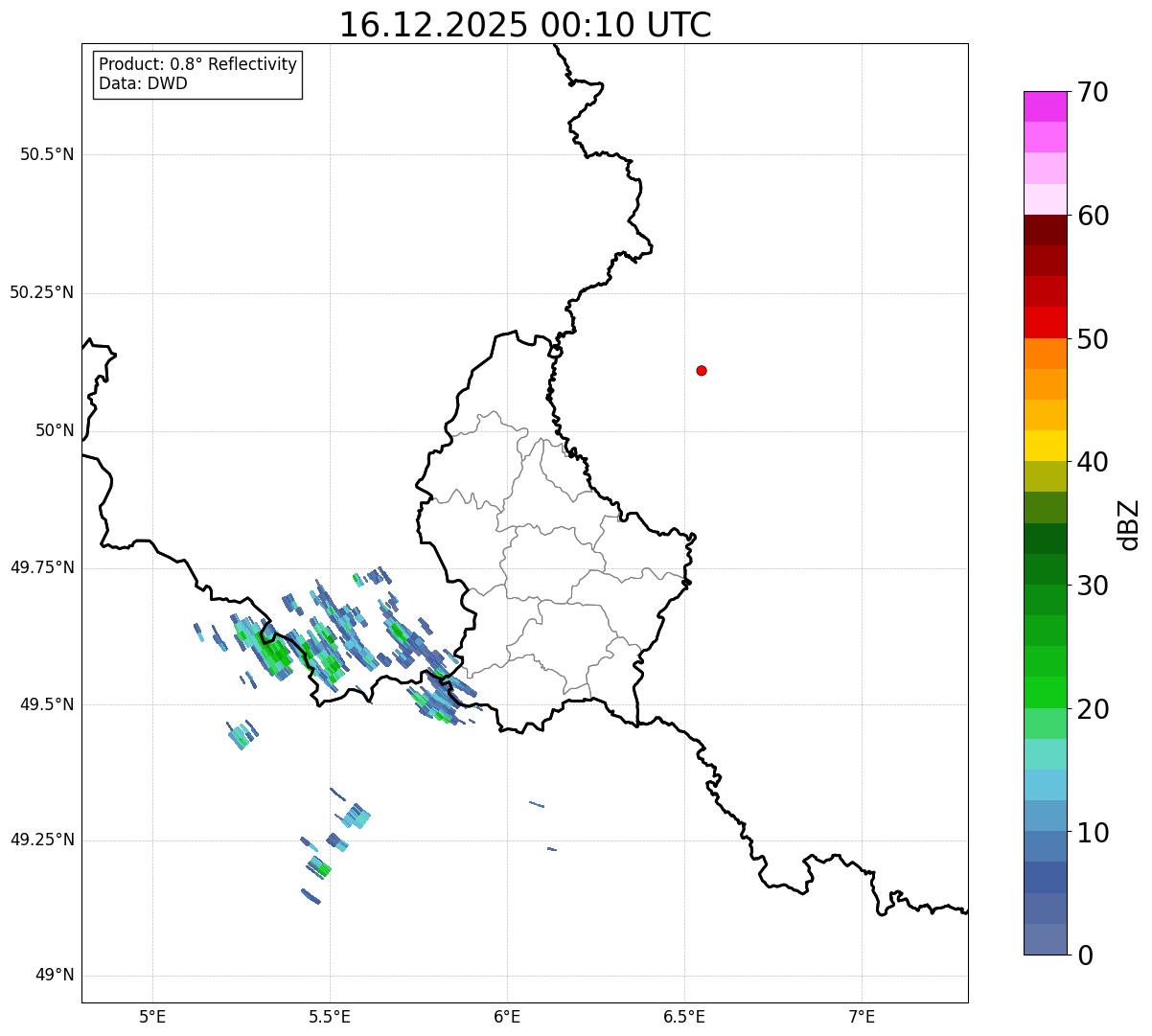Click the 5°E longitude label
This screenshot has width=1152, height=1036.
pos(152,1016)
